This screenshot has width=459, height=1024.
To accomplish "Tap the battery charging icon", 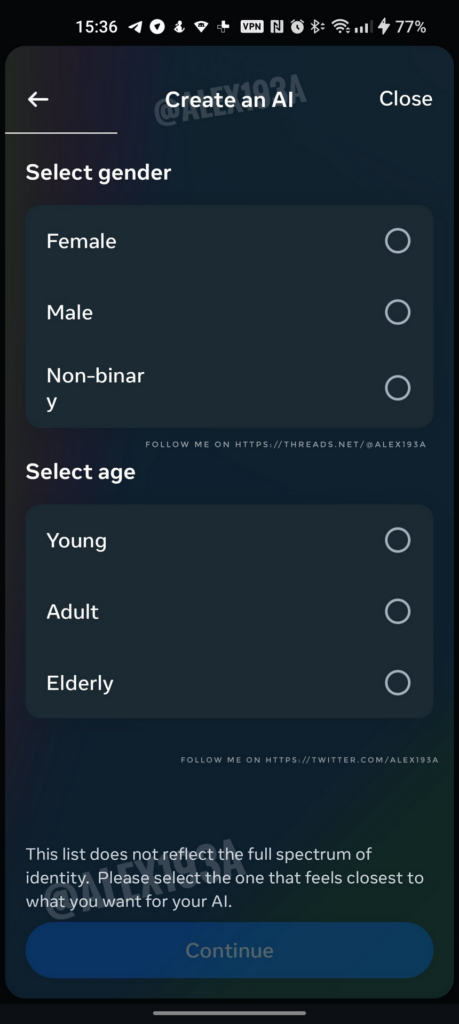I will click(x=384, y=27).
